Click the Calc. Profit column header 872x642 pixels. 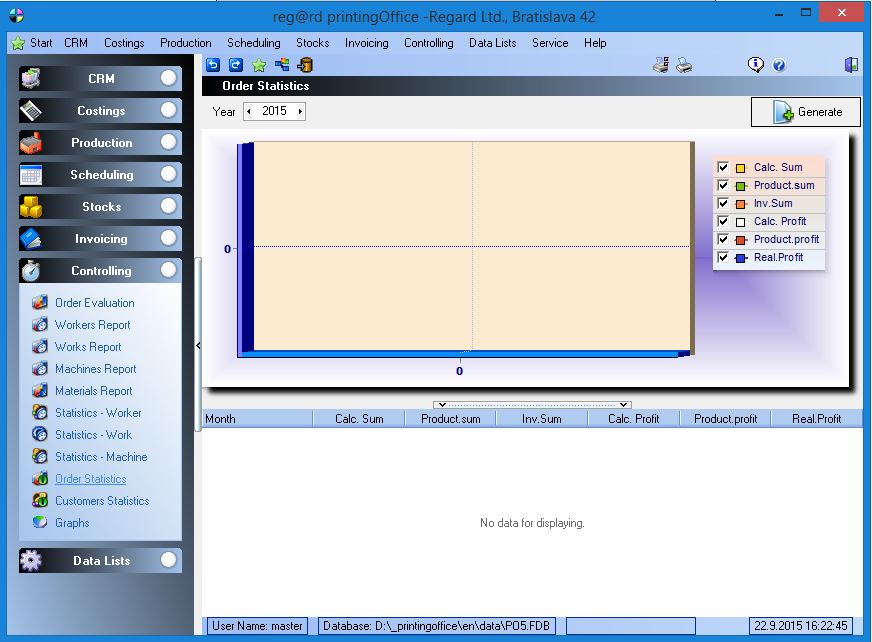click(x=633, y=419)
